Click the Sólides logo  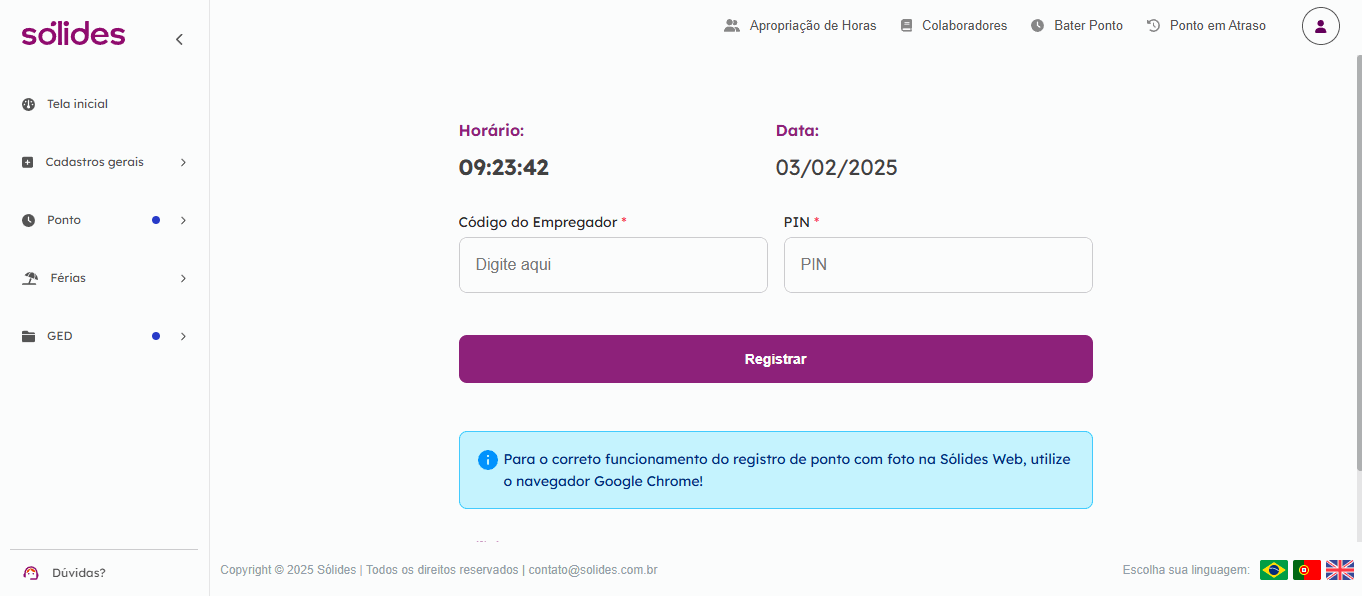pos(73,34)
